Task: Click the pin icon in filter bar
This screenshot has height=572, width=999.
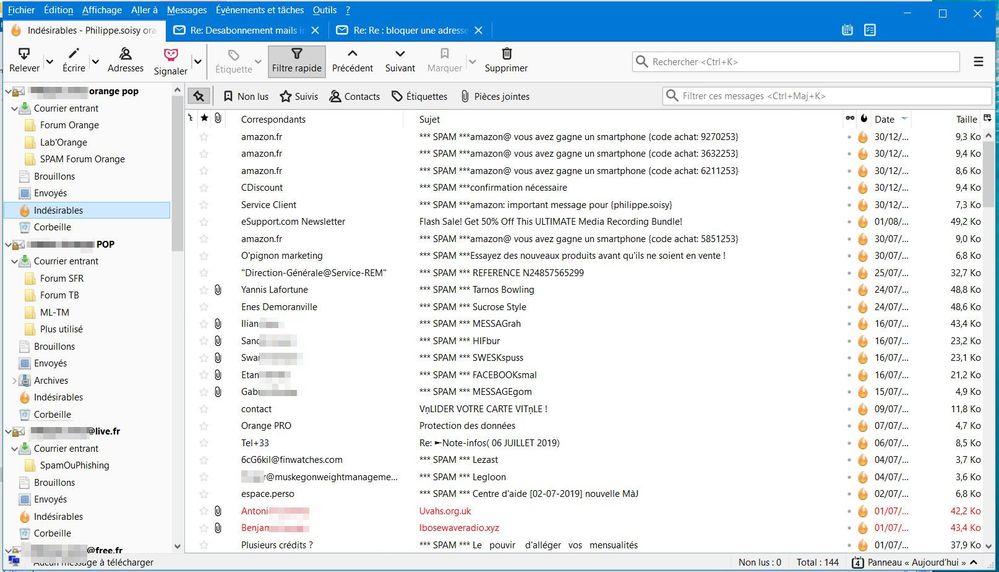Action: [199, 97]
